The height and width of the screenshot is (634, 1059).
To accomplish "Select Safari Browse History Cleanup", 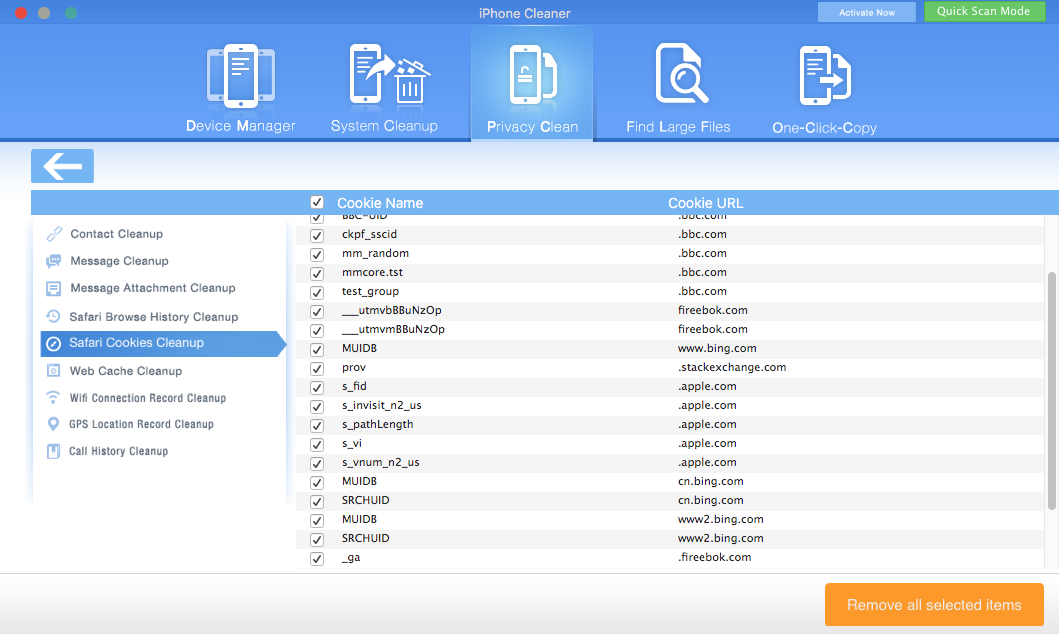I will (x=153, y=317).
